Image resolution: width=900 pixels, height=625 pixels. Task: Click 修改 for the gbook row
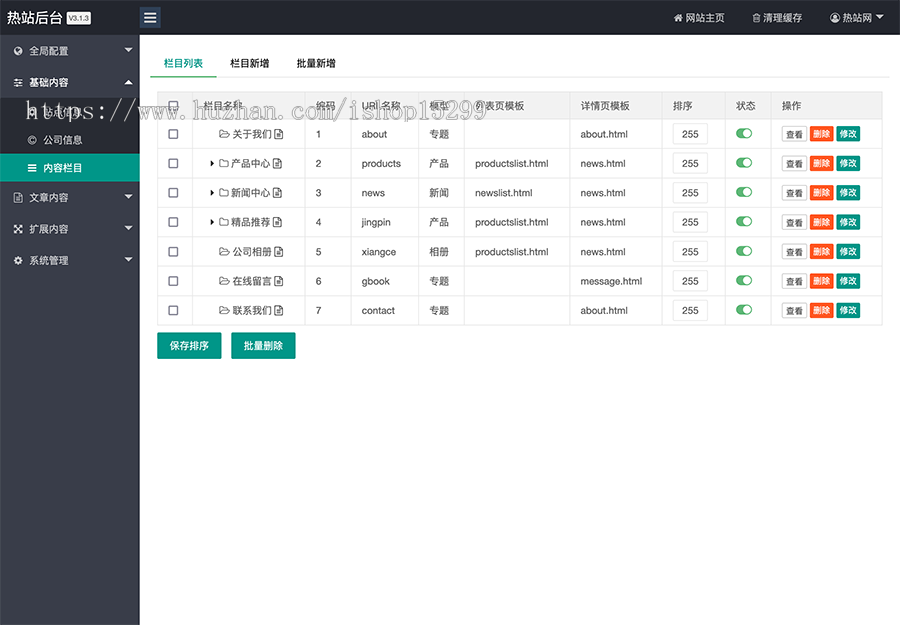(848, 281)
